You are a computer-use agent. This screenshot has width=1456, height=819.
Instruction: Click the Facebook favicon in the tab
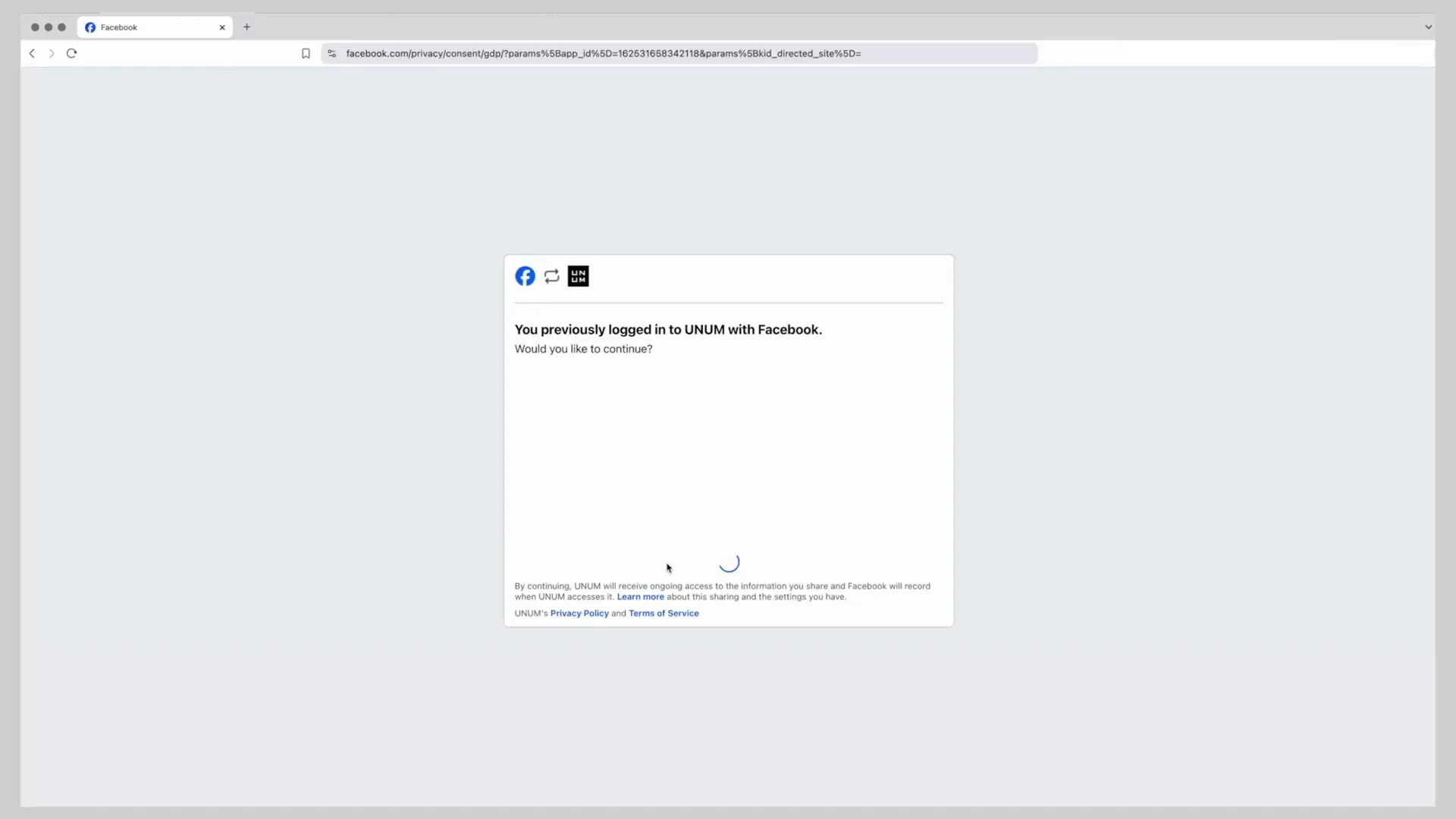90,27
